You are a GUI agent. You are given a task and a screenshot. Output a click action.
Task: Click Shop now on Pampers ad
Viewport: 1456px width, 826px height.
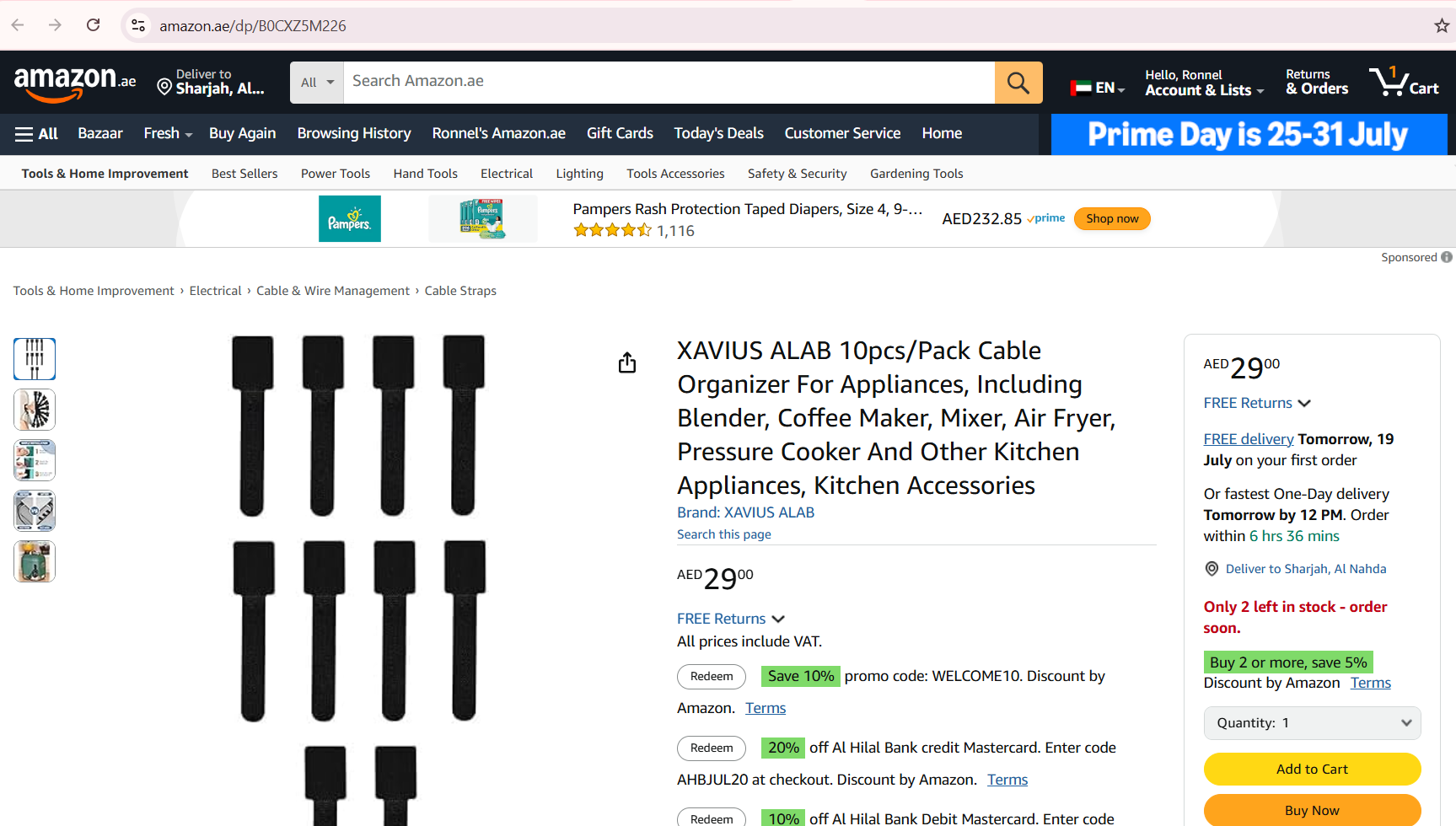[x=1112, y=218]
